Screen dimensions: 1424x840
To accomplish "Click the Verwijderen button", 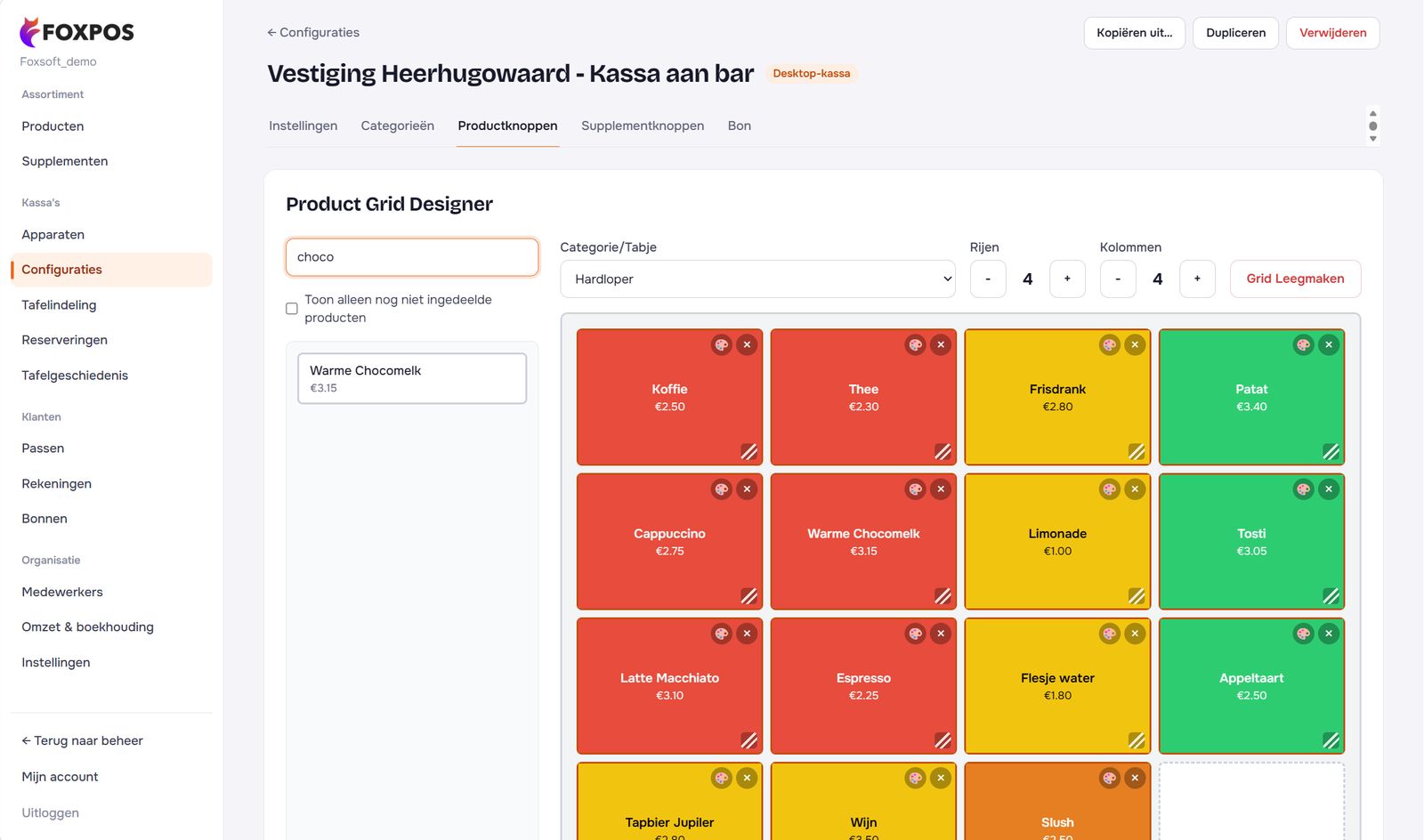I will tap(1332, 33).
